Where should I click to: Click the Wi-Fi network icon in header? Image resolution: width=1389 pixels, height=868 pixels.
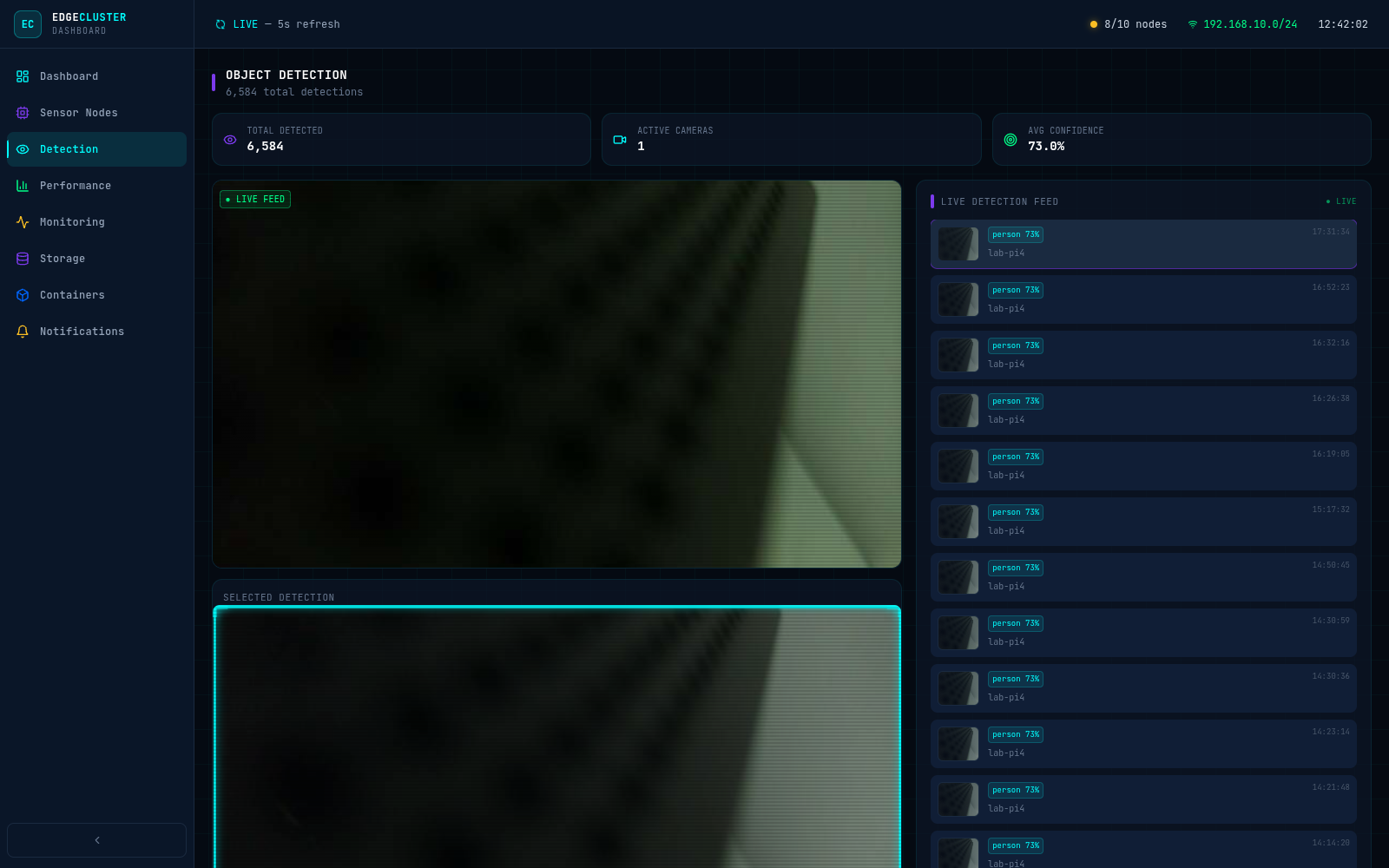coord(1193,24)
